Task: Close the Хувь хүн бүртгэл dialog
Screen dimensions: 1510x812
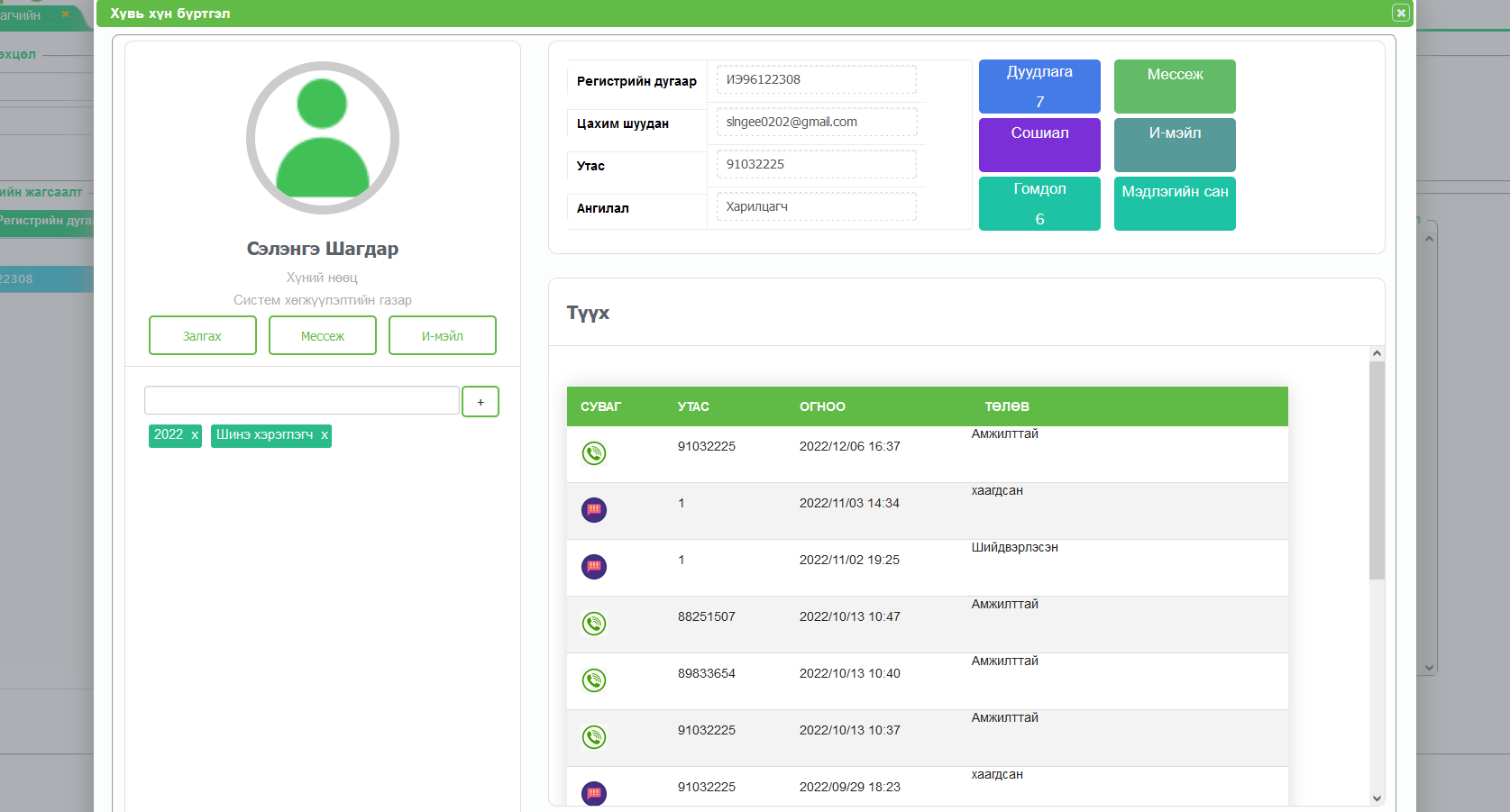Action: (x=1400, y=13)
